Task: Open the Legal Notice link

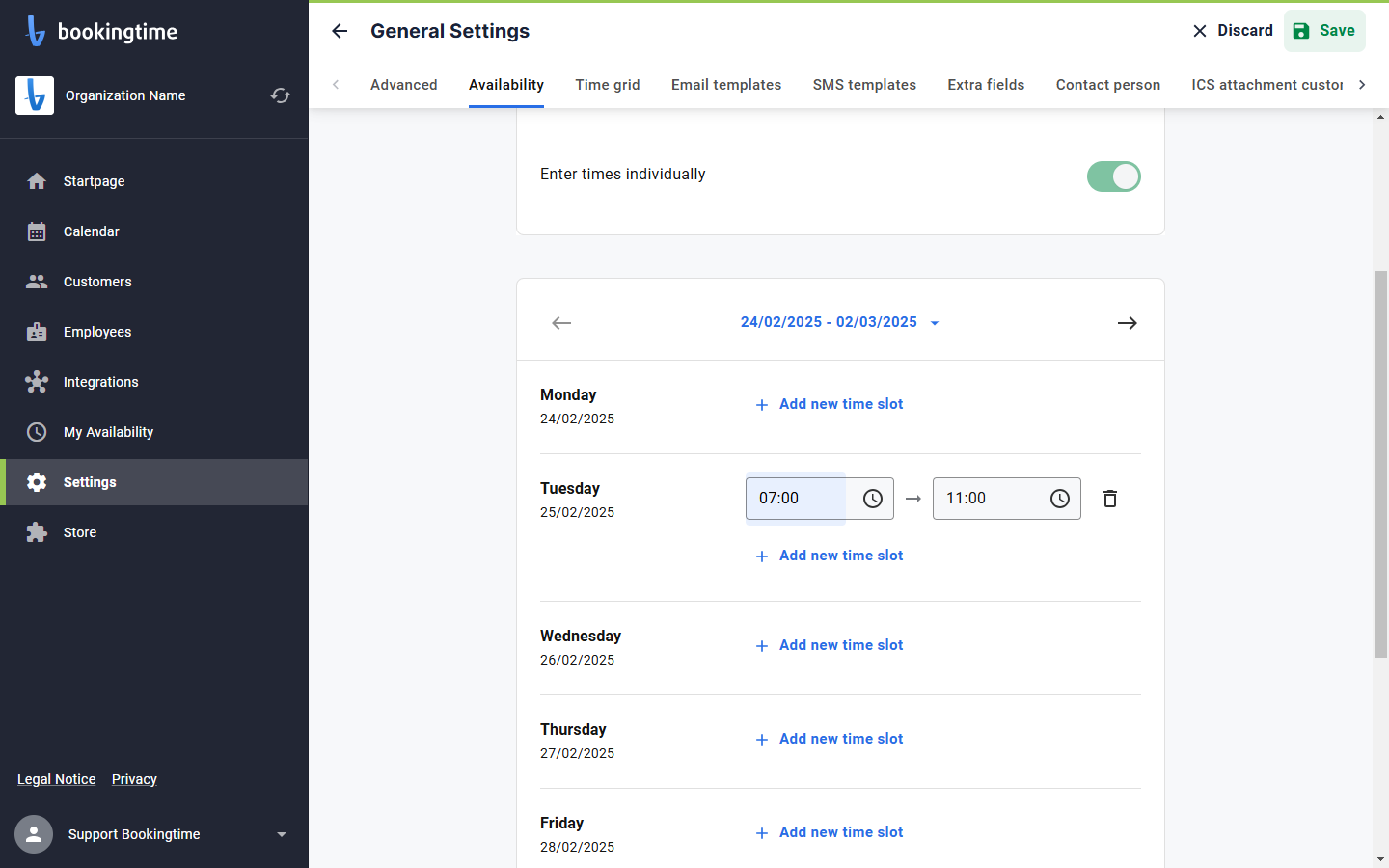Action: (57, 779)
